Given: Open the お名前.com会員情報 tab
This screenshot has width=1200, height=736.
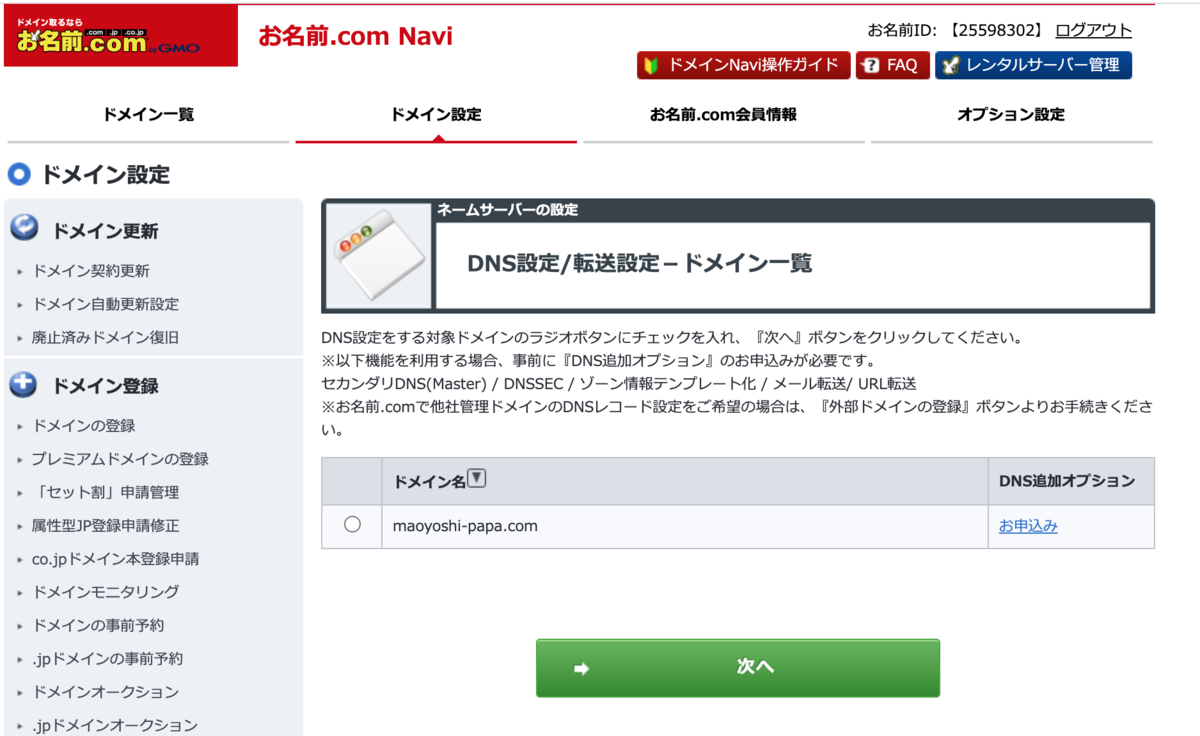Looking at the screenshot, I should pyautogui.click(x=723, y=114).
